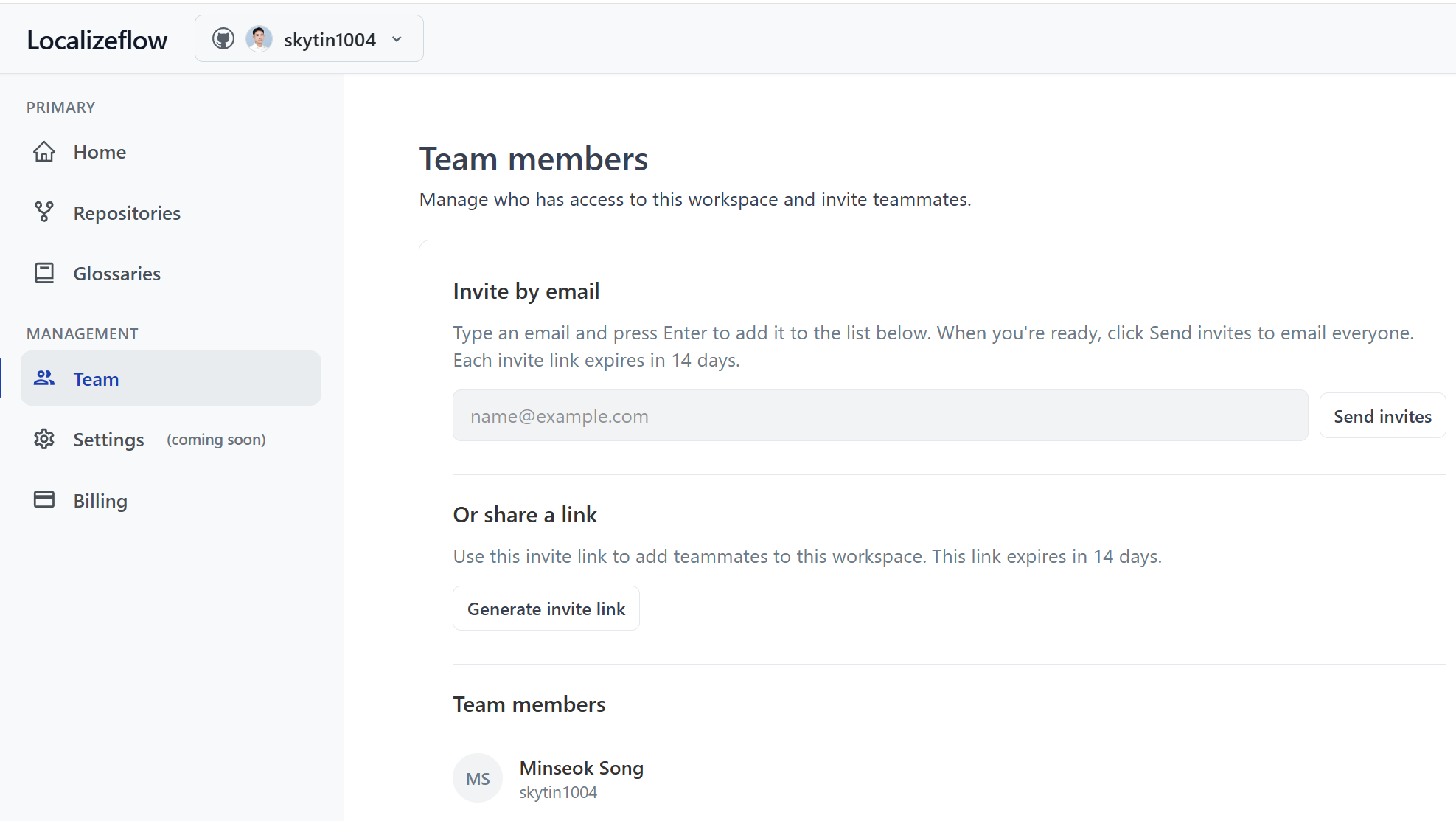Open the Home menu item
This screenshot has height=821, width=1456.
100,152
